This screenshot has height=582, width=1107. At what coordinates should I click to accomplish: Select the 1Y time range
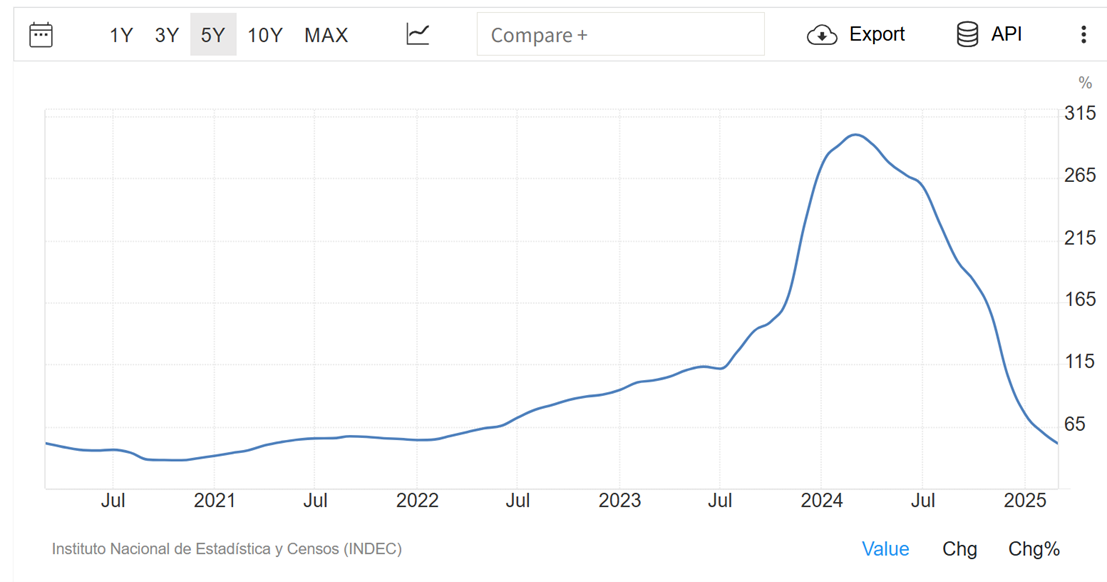(121, 35)
